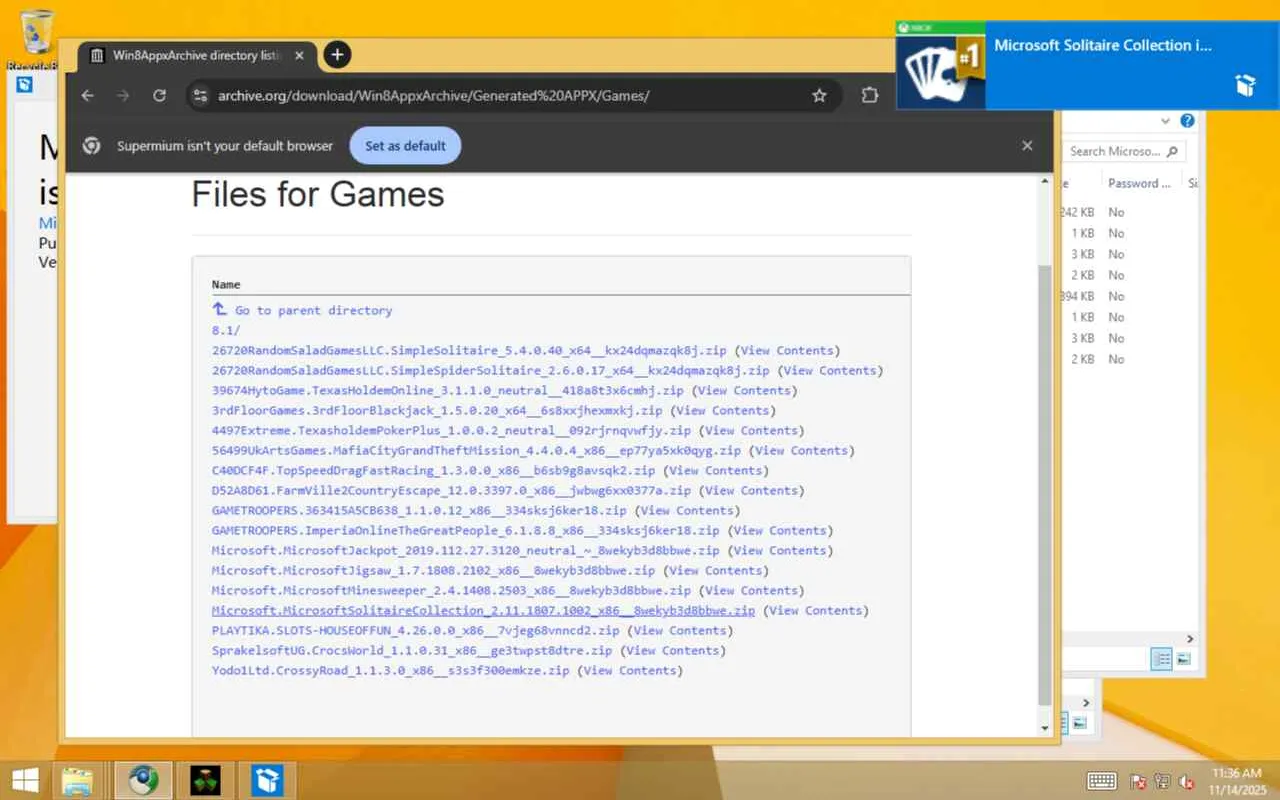Open the browser Extensions puzzle icon

870,95
